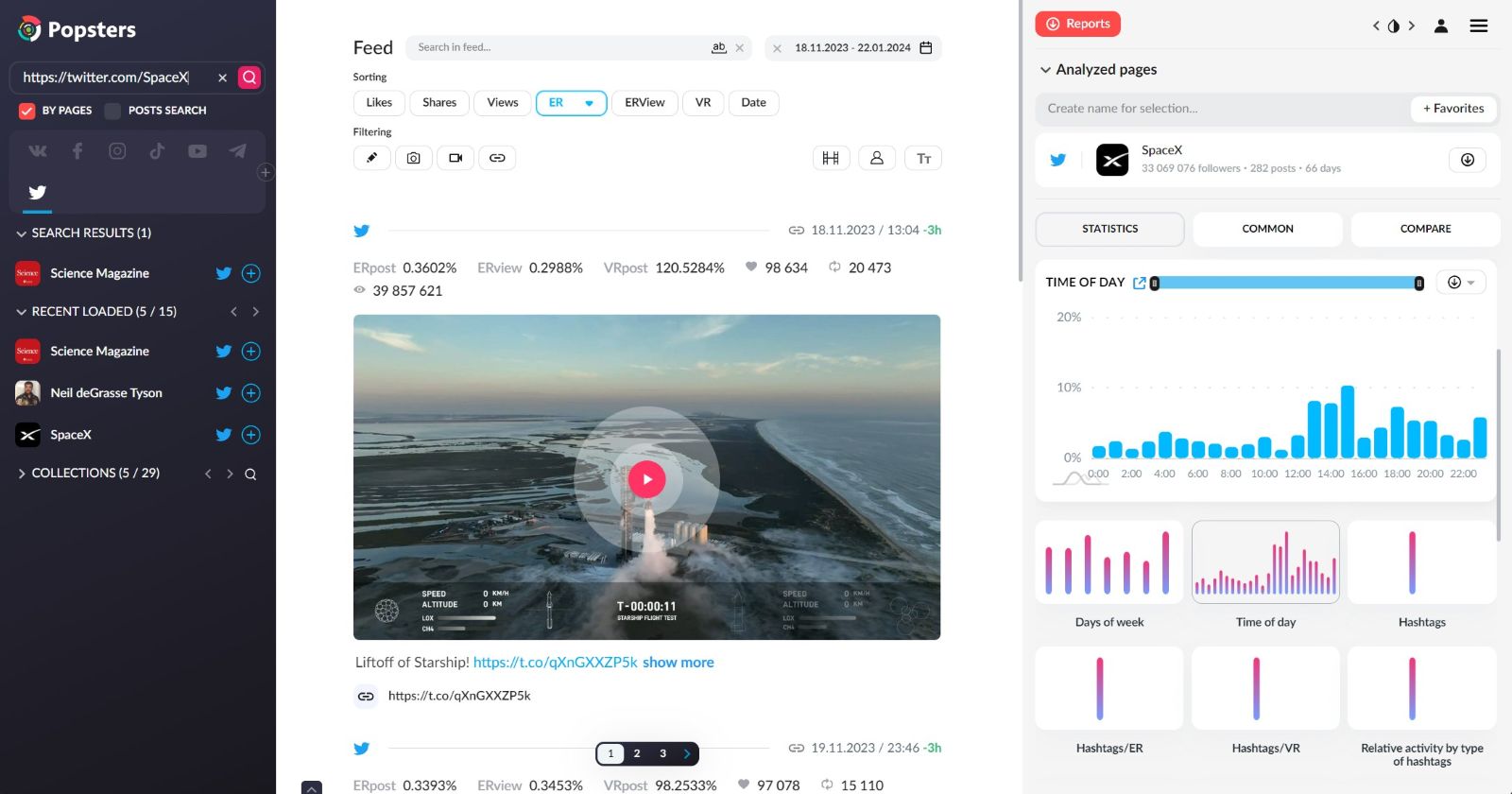
Task: Open the Reports button
Action: tap(1078, 24)
